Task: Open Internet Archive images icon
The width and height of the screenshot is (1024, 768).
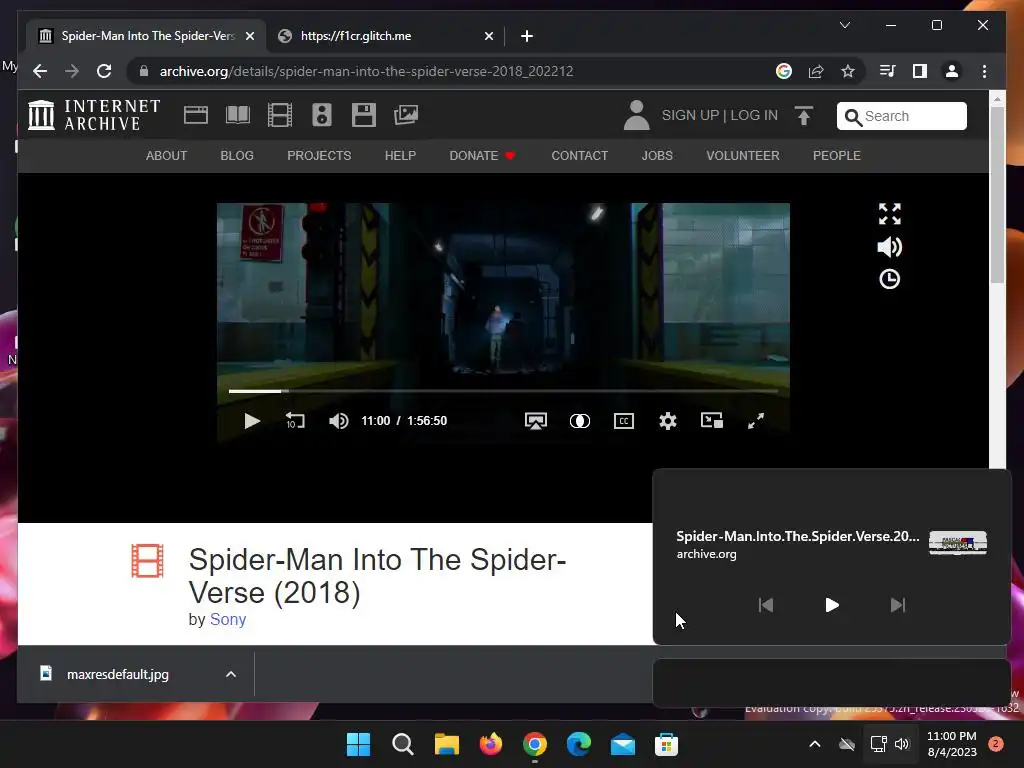Action: pos(406,116)
